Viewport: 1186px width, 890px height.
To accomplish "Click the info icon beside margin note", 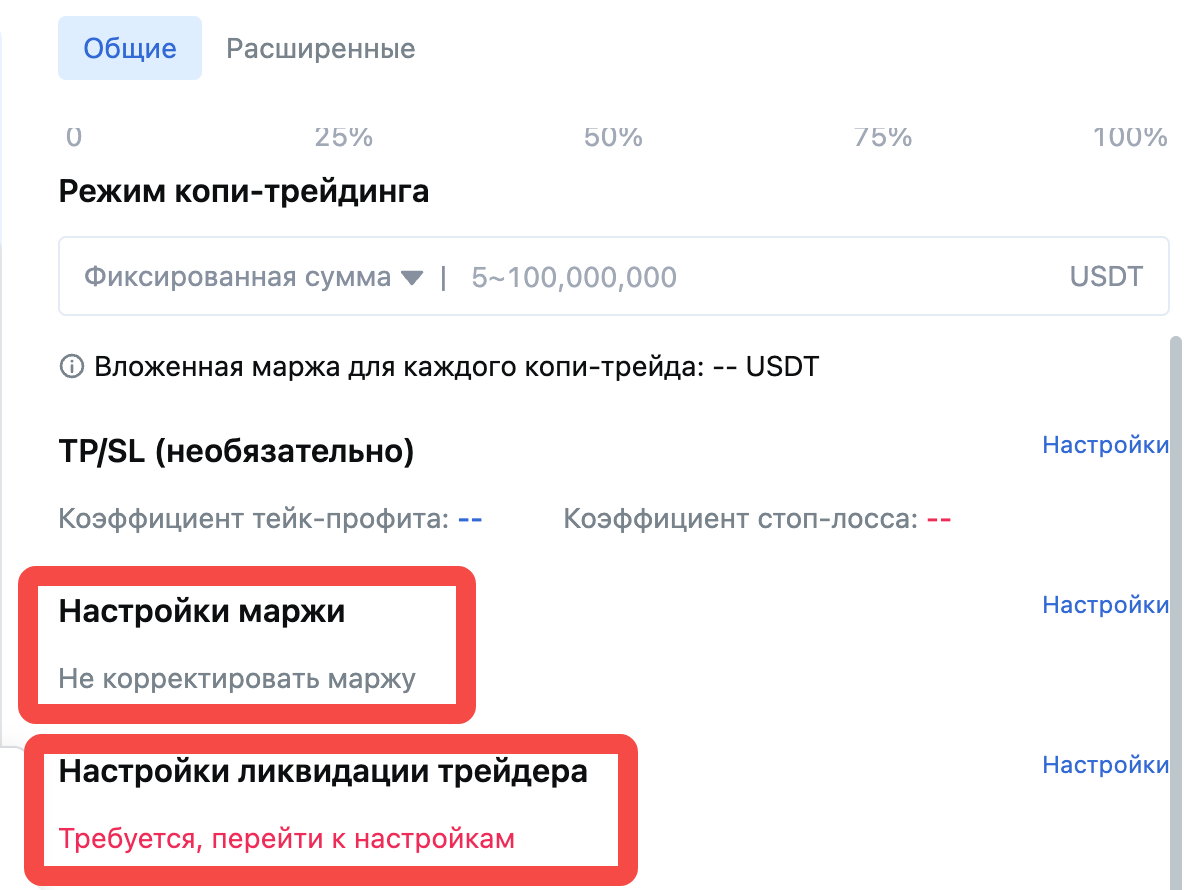I will pyautogui.click(x=71, y=367).
